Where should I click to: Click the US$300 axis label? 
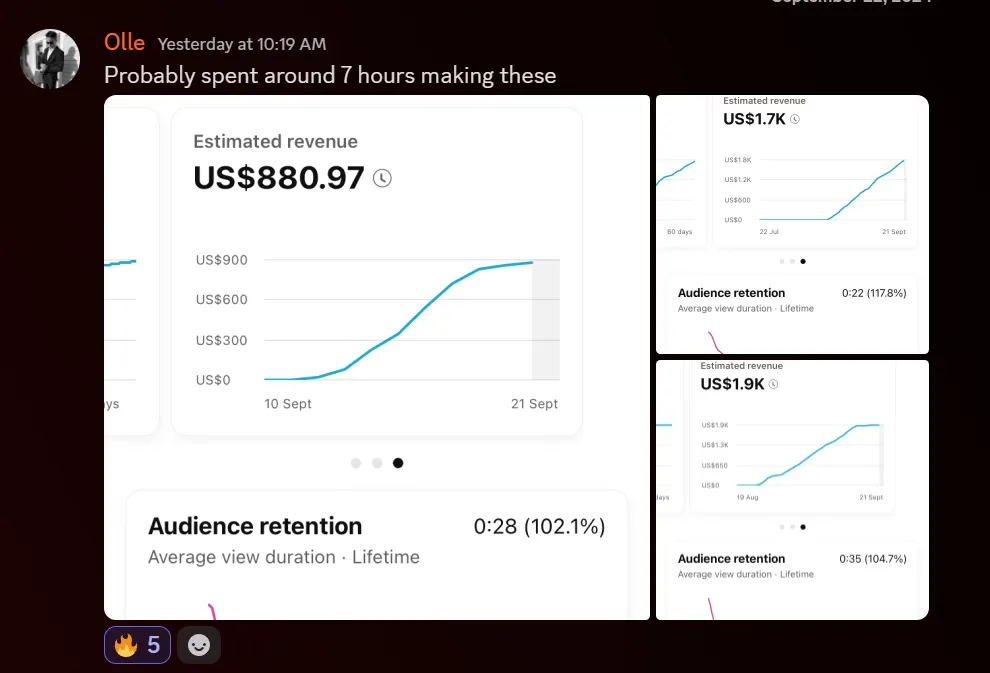coord(222,340)
